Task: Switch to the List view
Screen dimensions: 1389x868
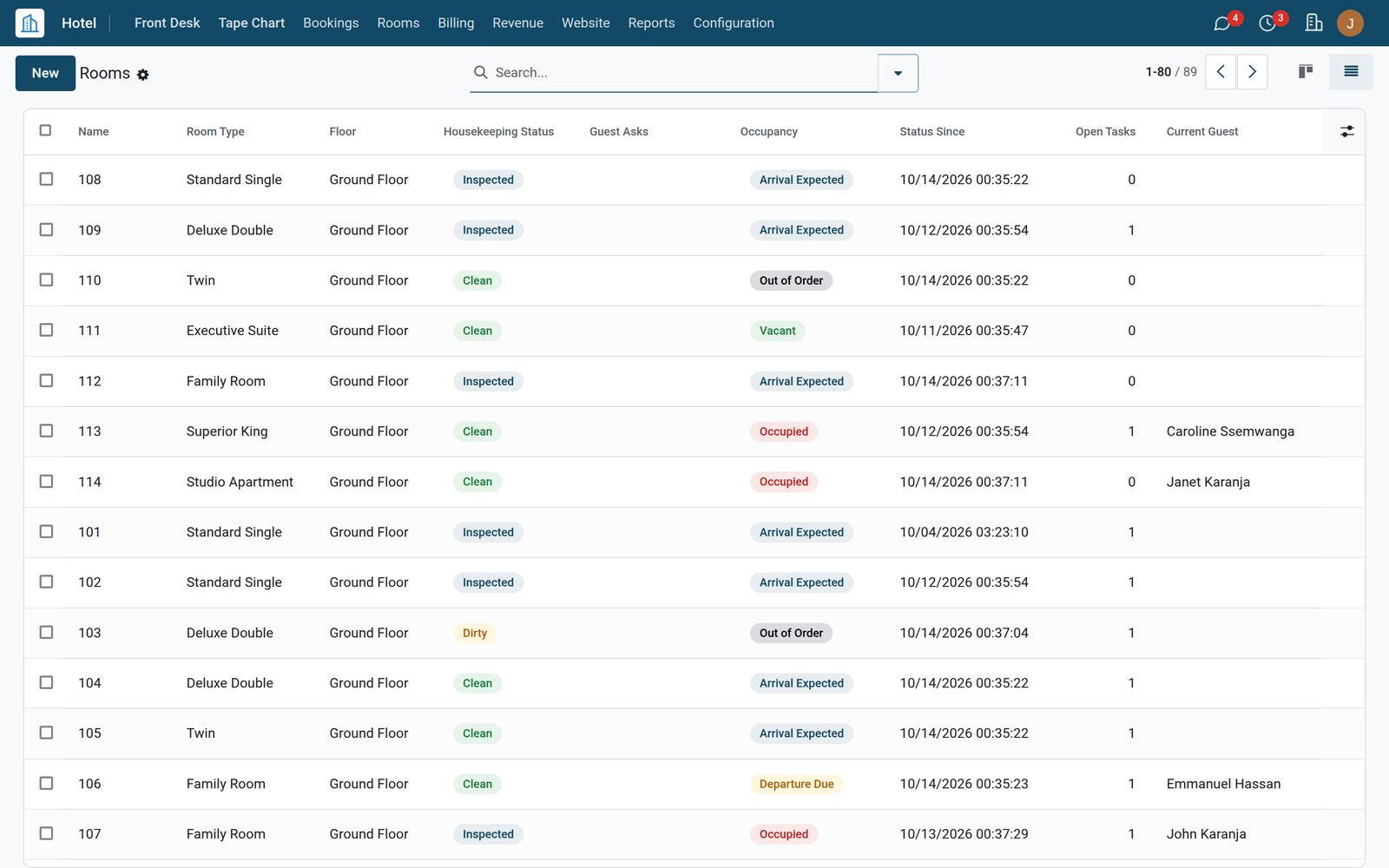Action: [1351, 72]
